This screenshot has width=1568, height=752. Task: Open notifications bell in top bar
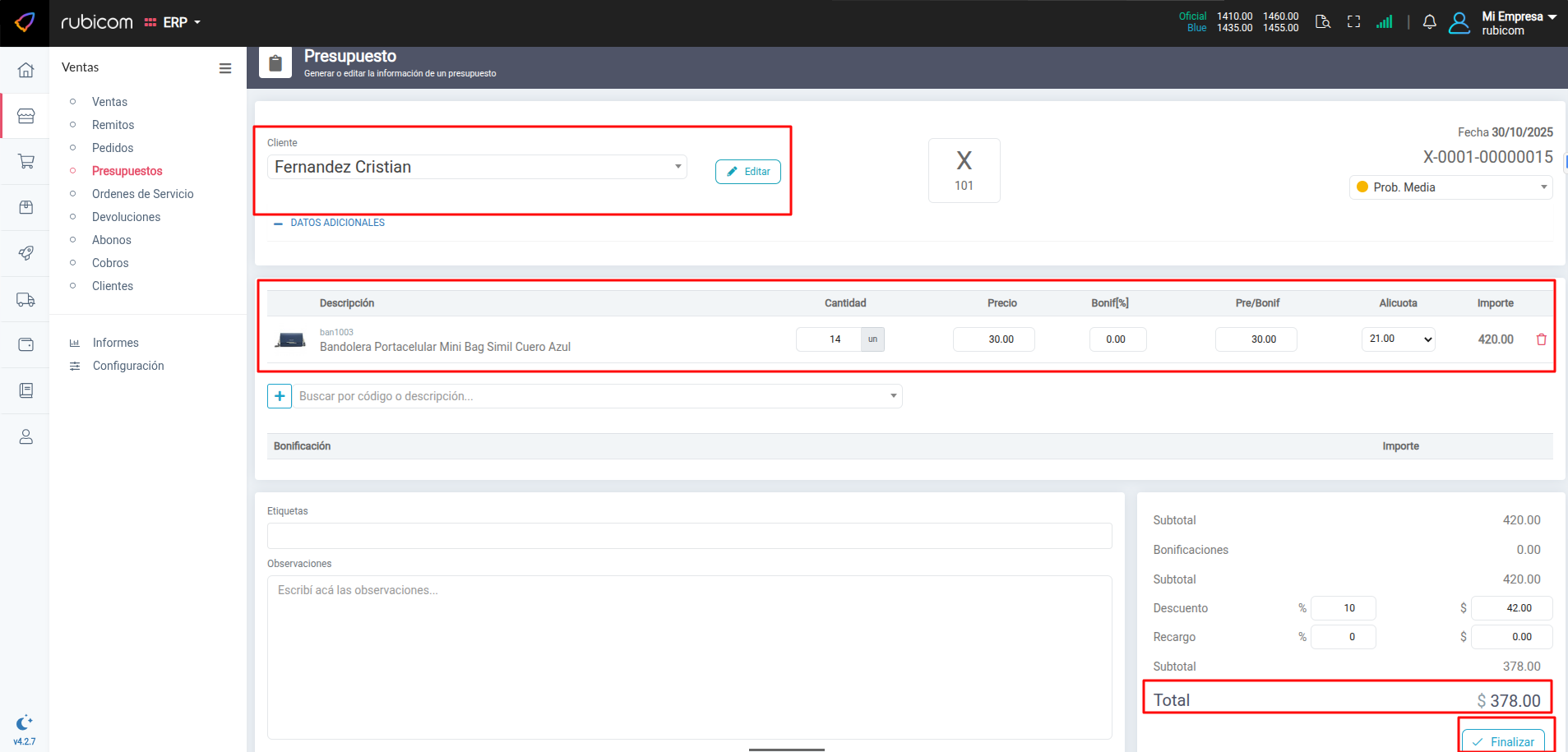1429,22
